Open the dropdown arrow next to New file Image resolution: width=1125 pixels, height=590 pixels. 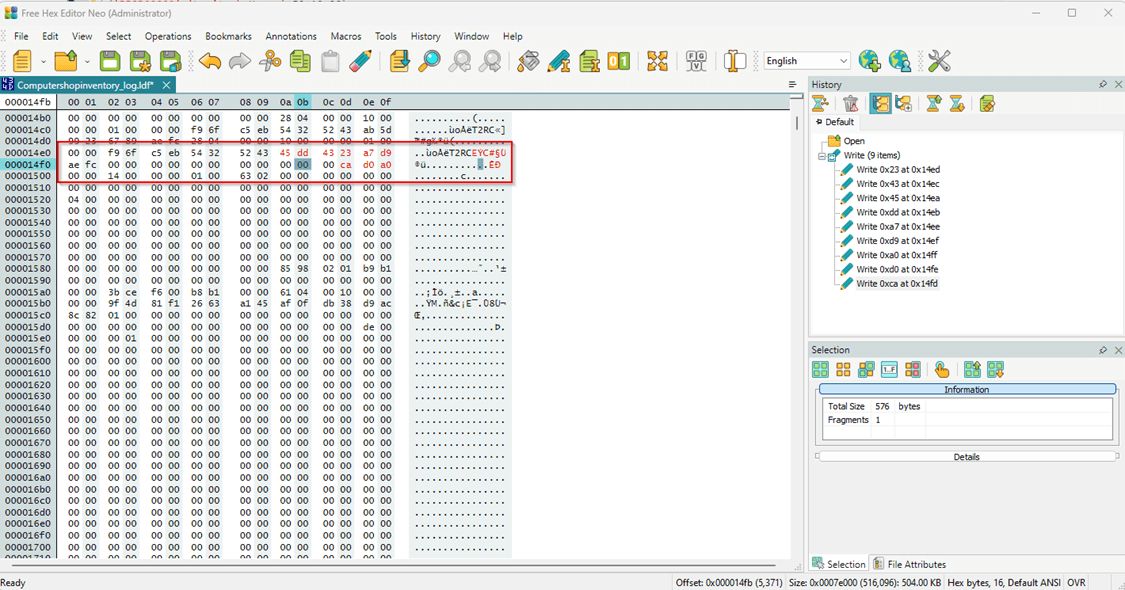(43, 62)
